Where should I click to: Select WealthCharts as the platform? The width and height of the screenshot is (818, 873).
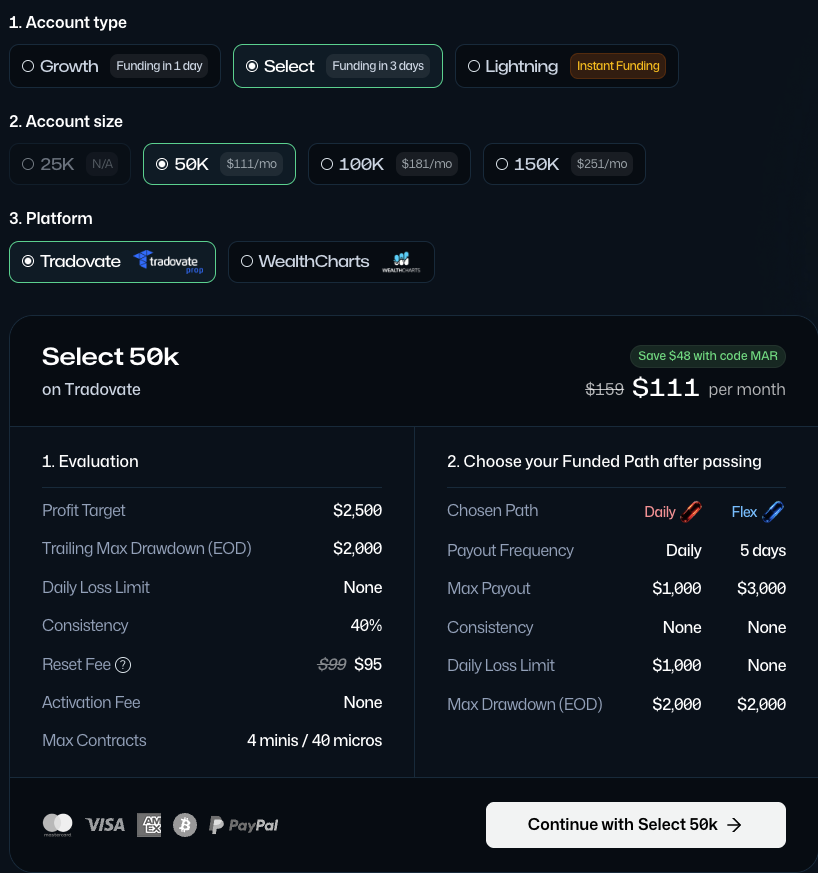(331, 262)
